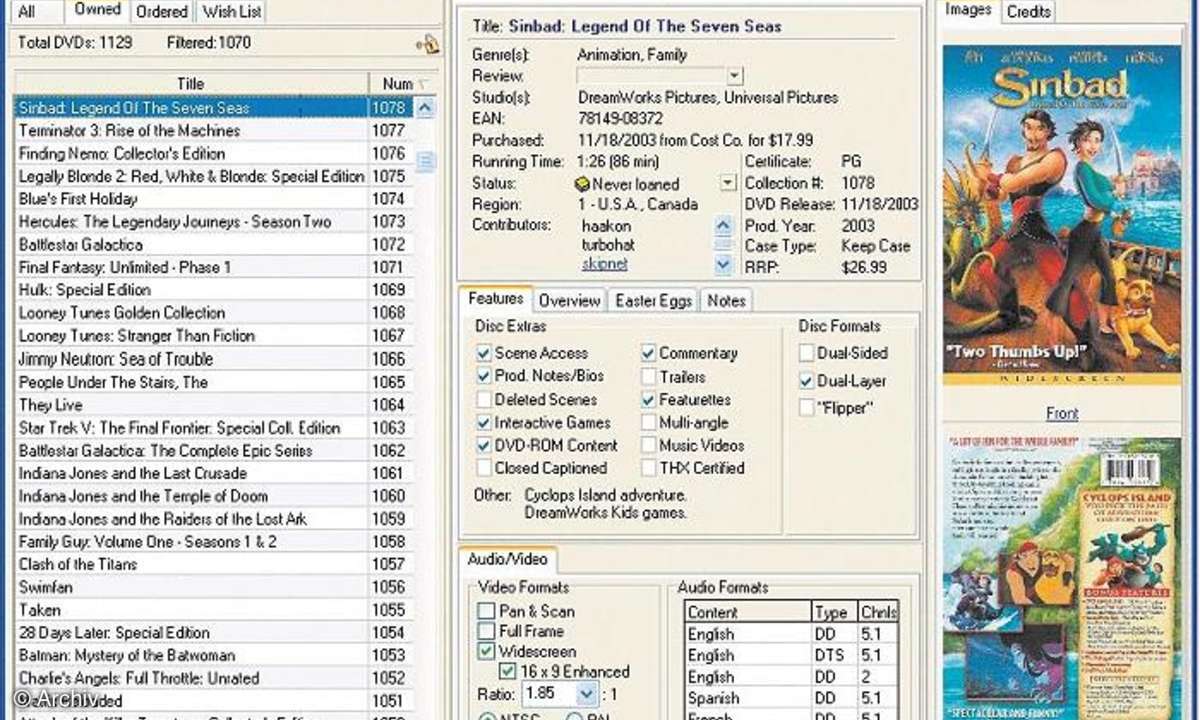1200x720 pixels.
Task: Toggle the 16 x 9 Enhanced checkbox
Action: 507,672
